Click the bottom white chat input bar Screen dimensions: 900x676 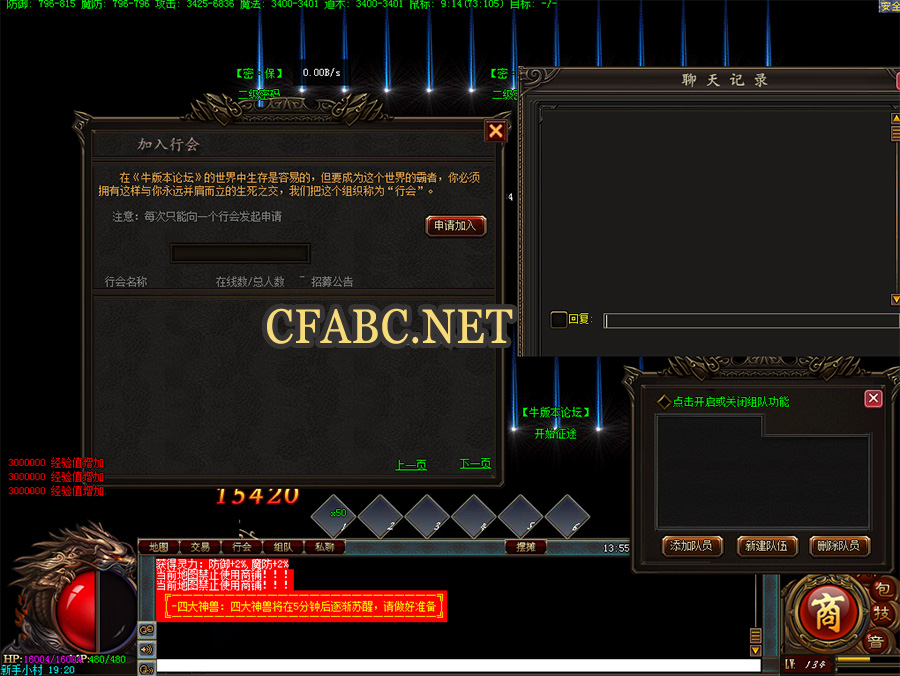[459, 666]
